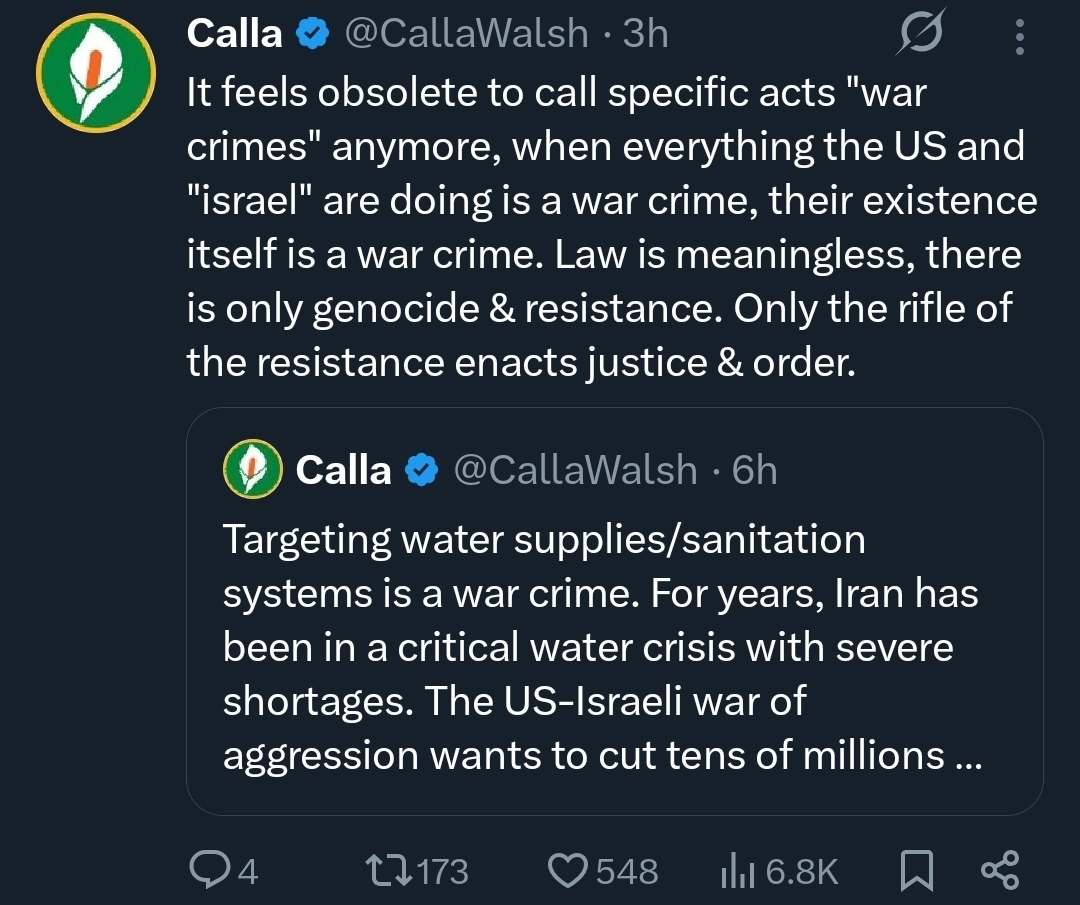Open Calla's large profile avatar
Screen dimensions: 1080x905
96,73
